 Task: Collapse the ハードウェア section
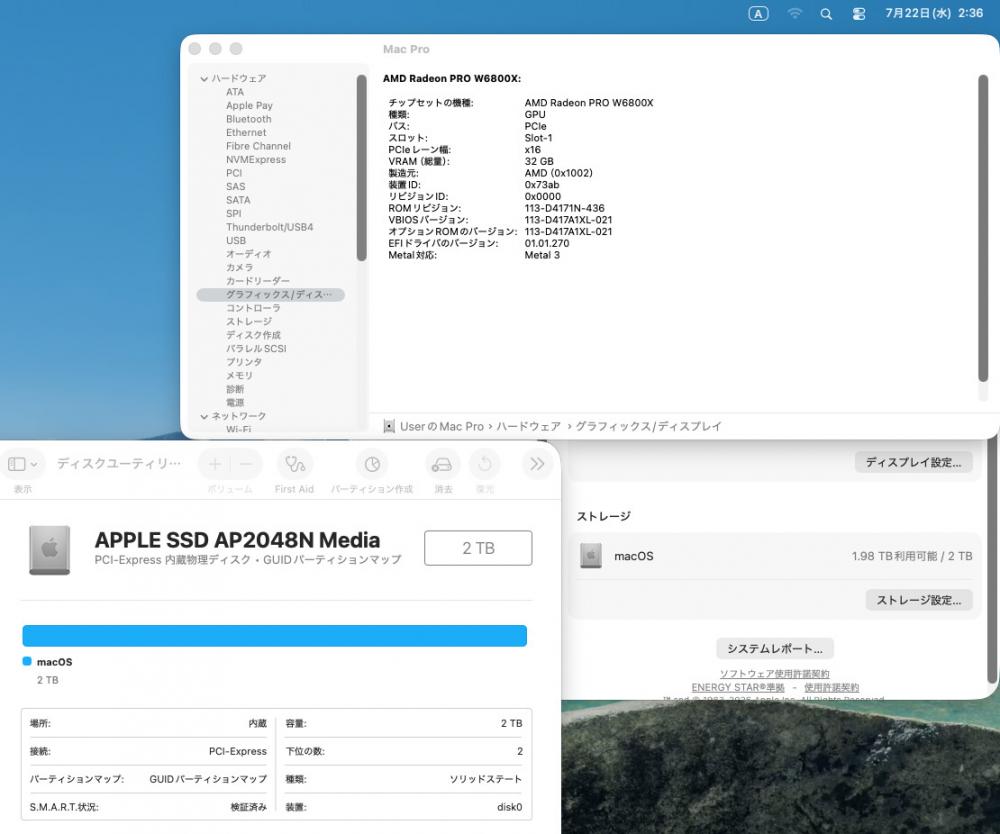tap(204, 79)
